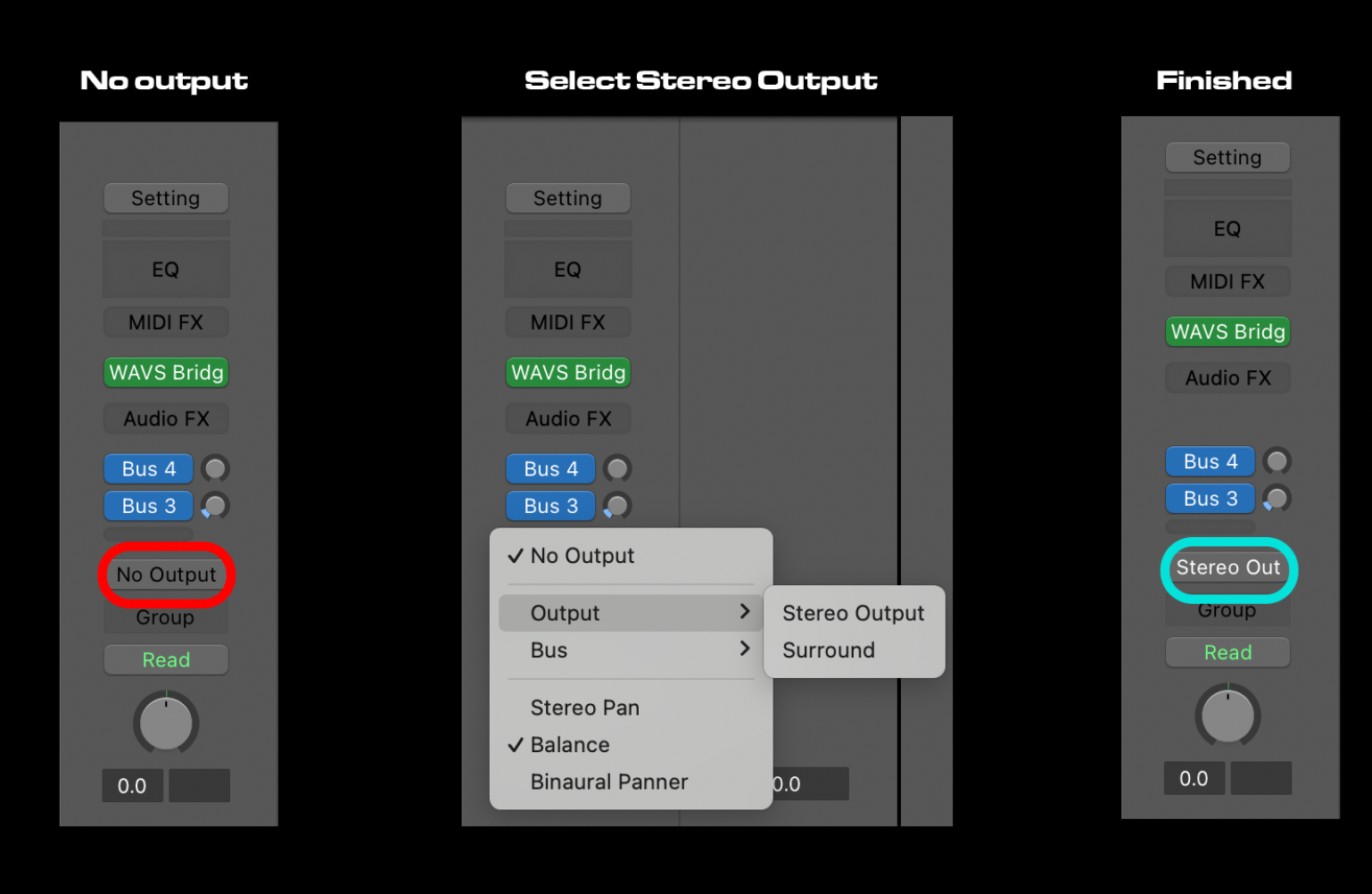
Task: Open the cyan-circled Stereo Out slot
Action: (1227, 567)
